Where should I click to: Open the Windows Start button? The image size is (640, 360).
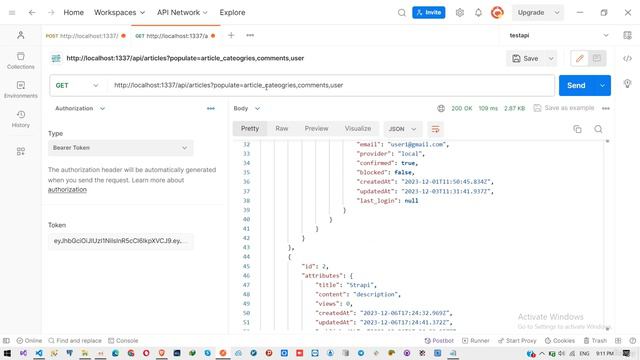click(x=7, y=353)
